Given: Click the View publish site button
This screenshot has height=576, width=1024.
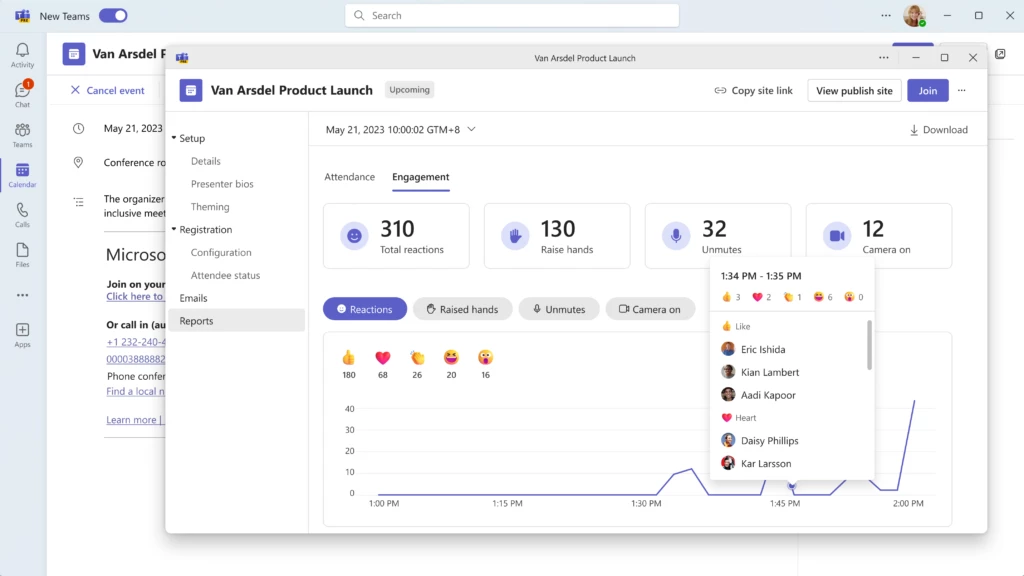Looking at the screenshot, I should coord(854,90).
